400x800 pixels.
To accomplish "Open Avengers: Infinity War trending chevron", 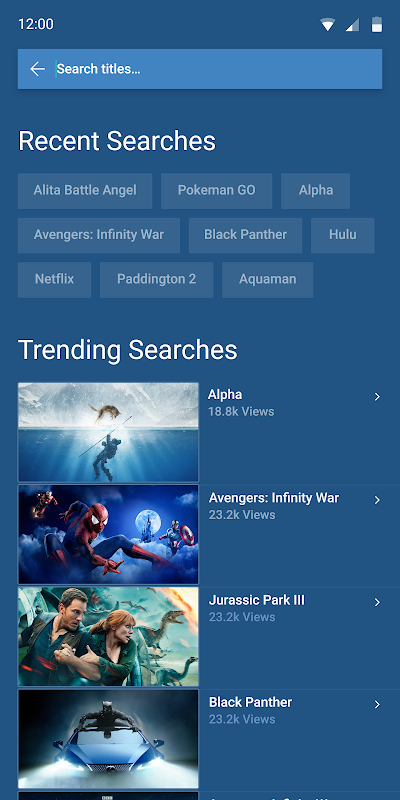I will (377, 500).
